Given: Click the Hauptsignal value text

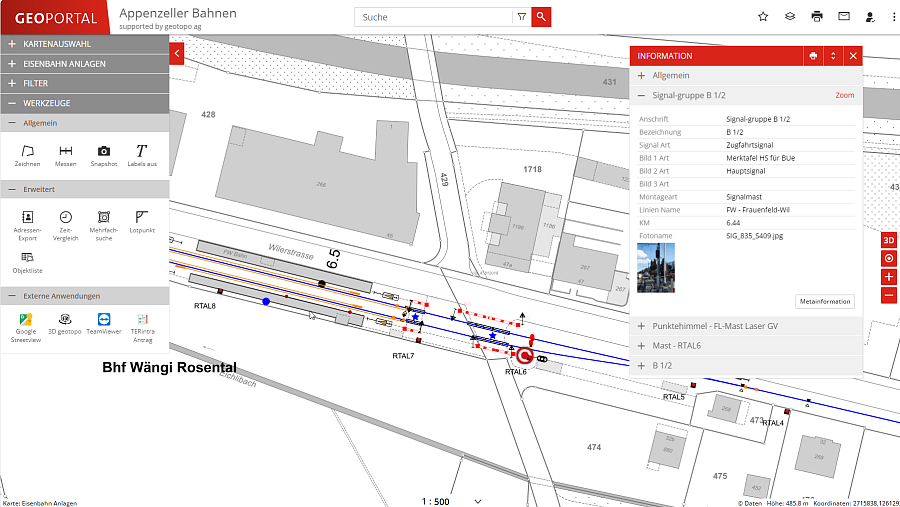Looking at the screenshot, I should point(746,171).
